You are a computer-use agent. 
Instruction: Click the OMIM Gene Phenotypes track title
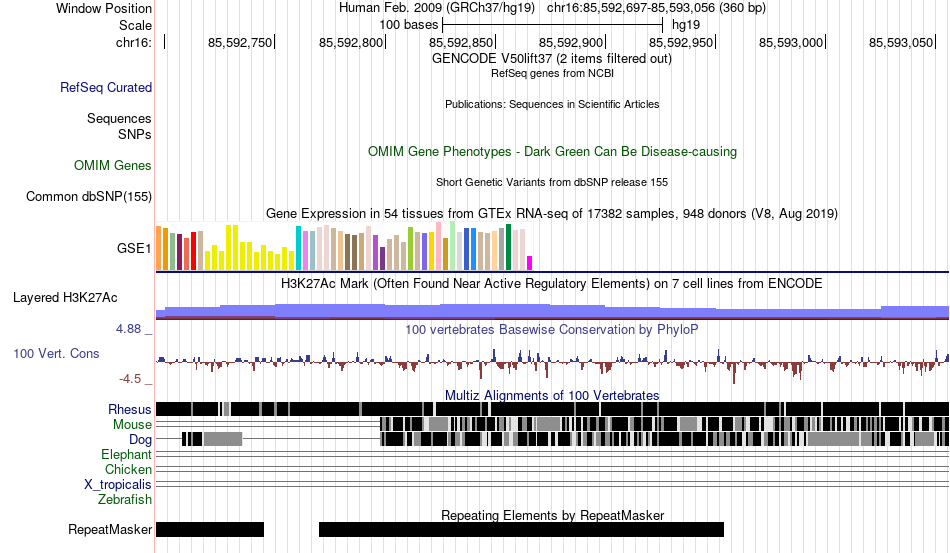click(552, 151)
